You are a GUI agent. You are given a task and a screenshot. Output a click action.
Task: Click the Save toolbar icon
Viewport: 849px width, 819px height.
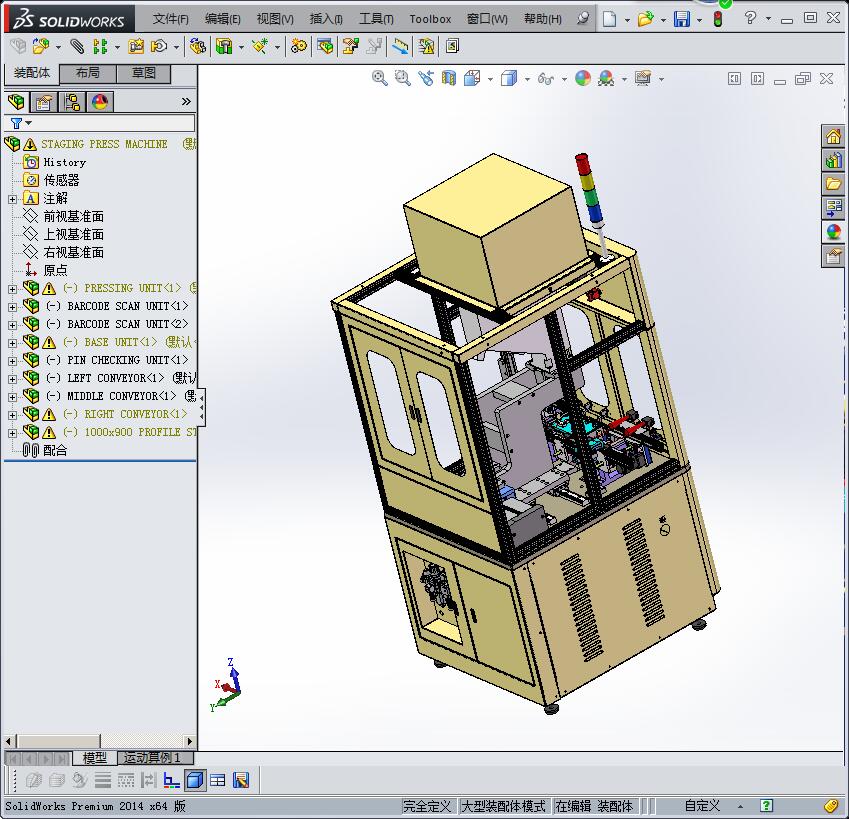[682, 19]
